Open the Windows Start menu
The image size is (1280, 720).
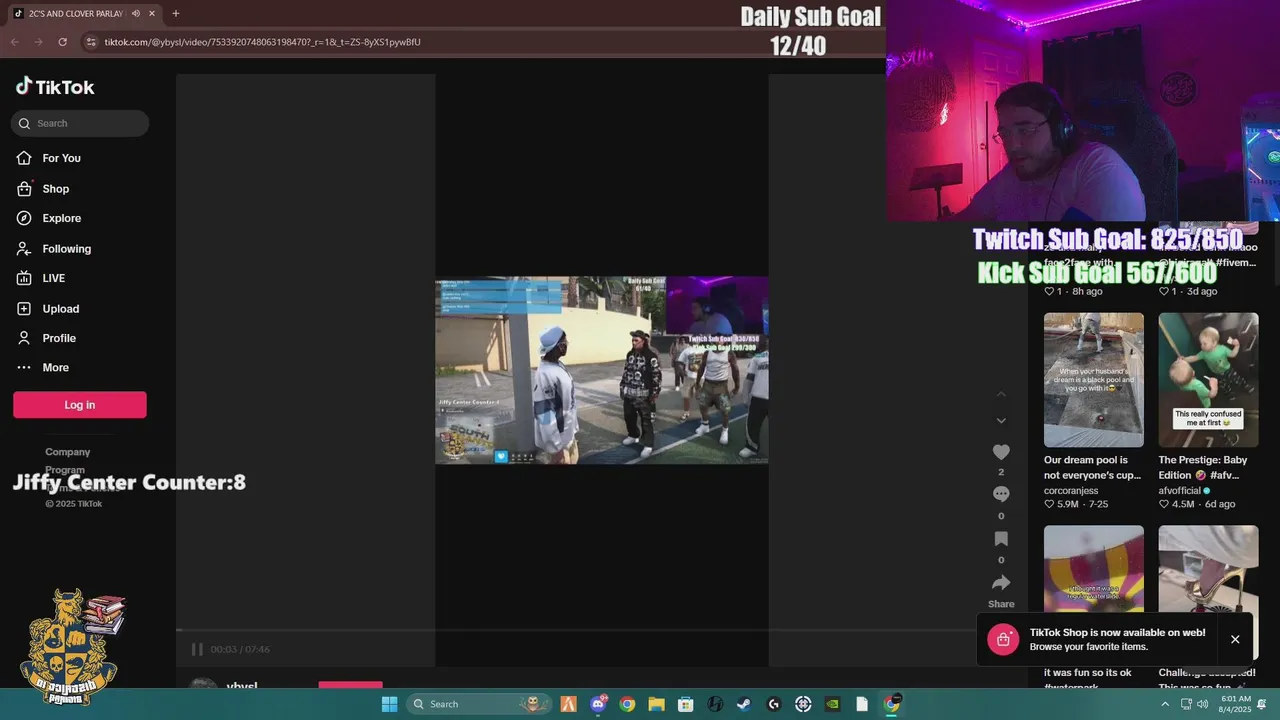(389, 704)
